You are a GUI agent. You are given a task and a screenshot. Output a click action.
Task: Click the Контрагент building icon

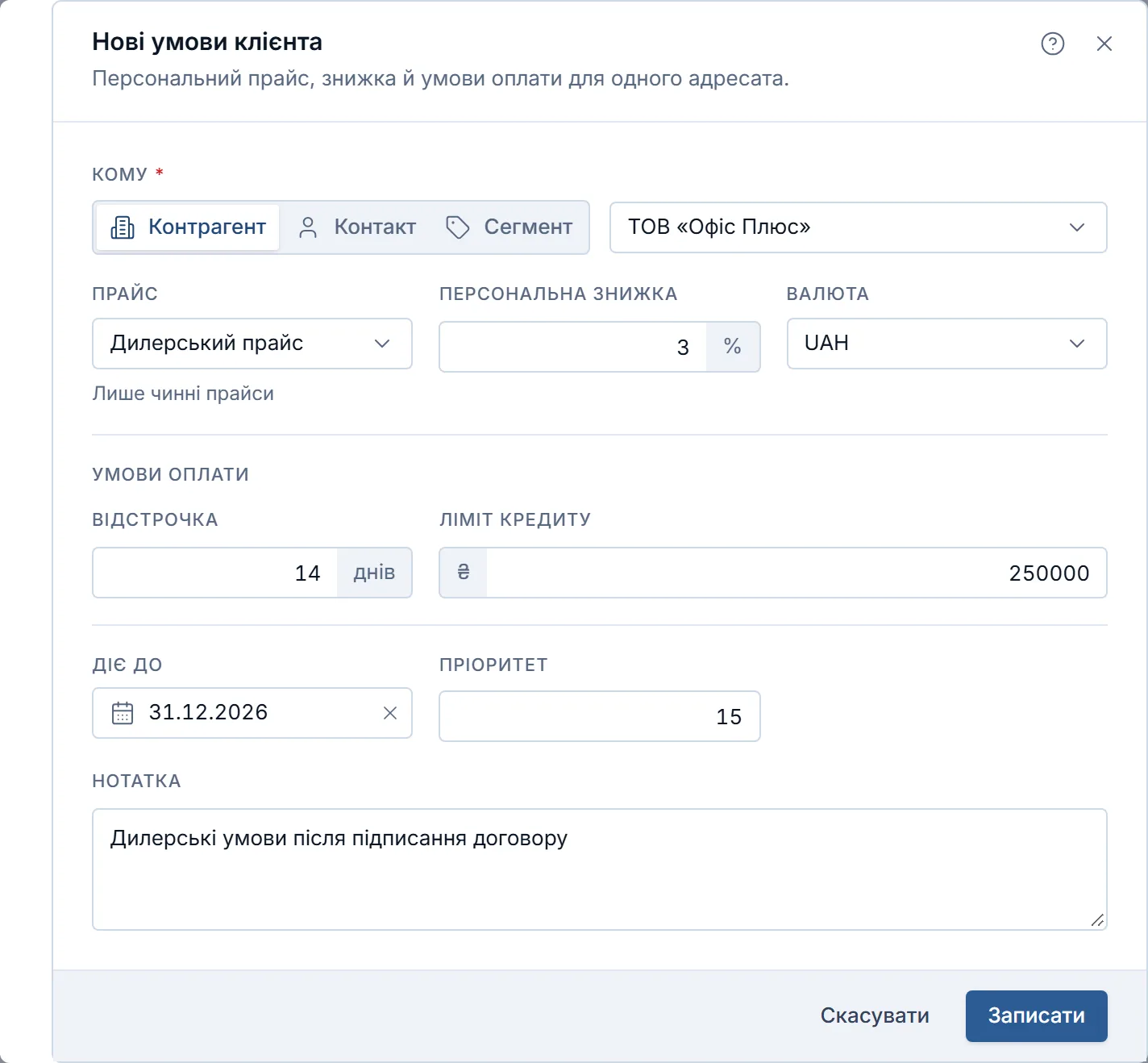tap(123, 227)
